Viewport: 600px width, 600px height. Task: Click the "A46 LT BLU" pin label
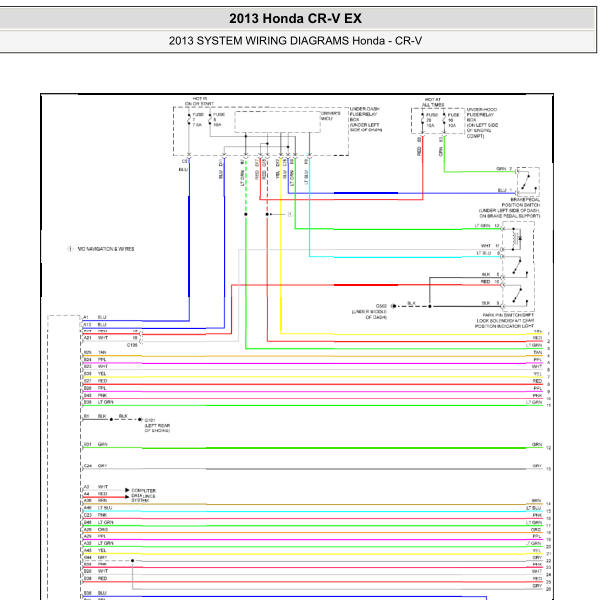(98, 508)
